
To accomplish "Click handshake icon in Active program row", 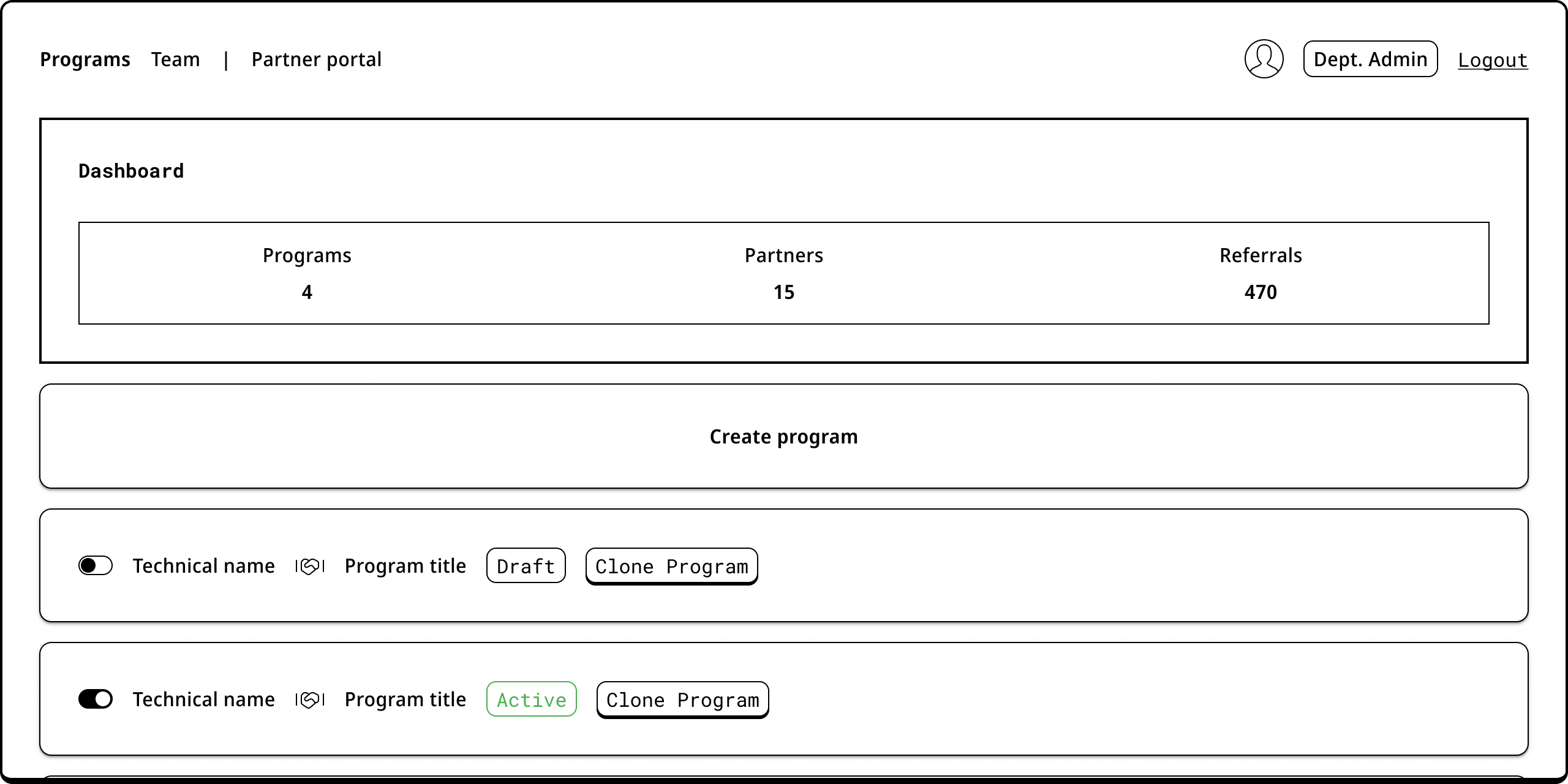I will [x=310, y=699].
